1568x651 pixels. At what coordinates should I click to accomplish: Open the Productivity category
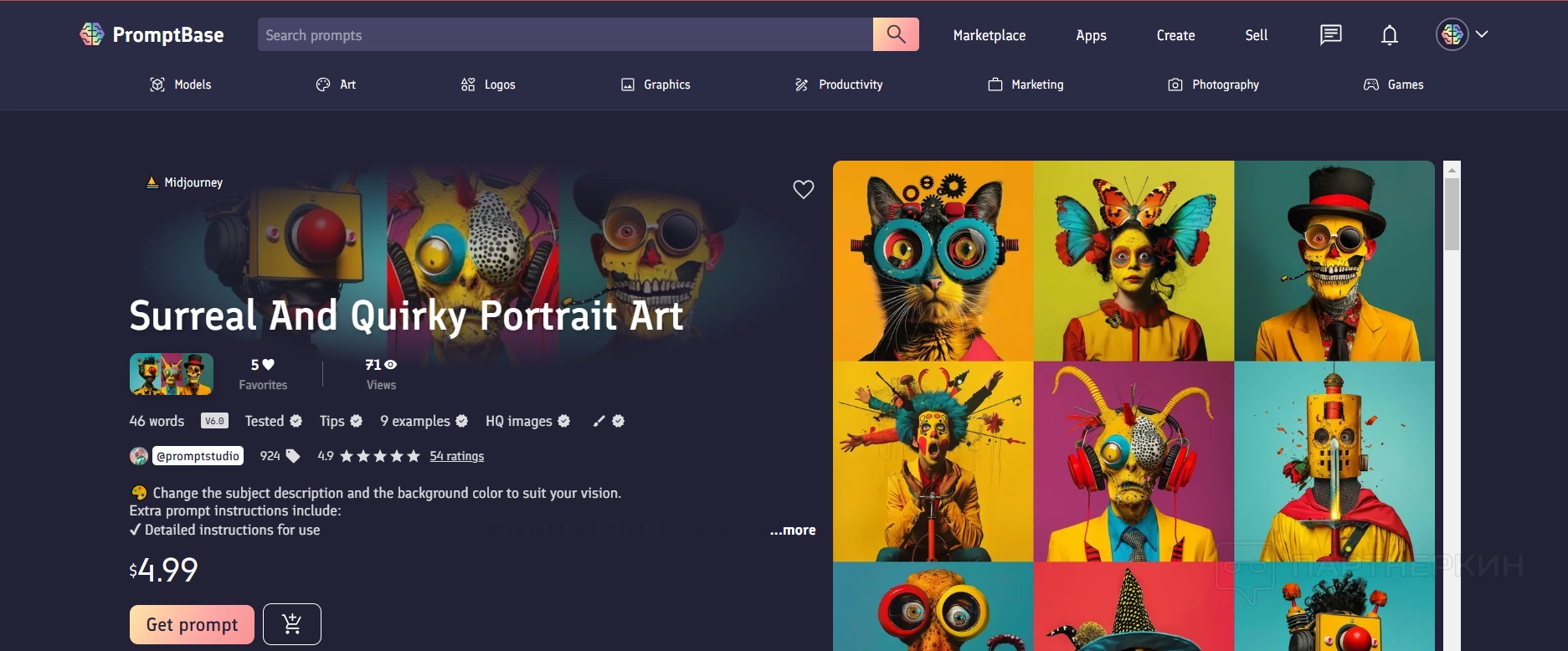pos(839,85)
